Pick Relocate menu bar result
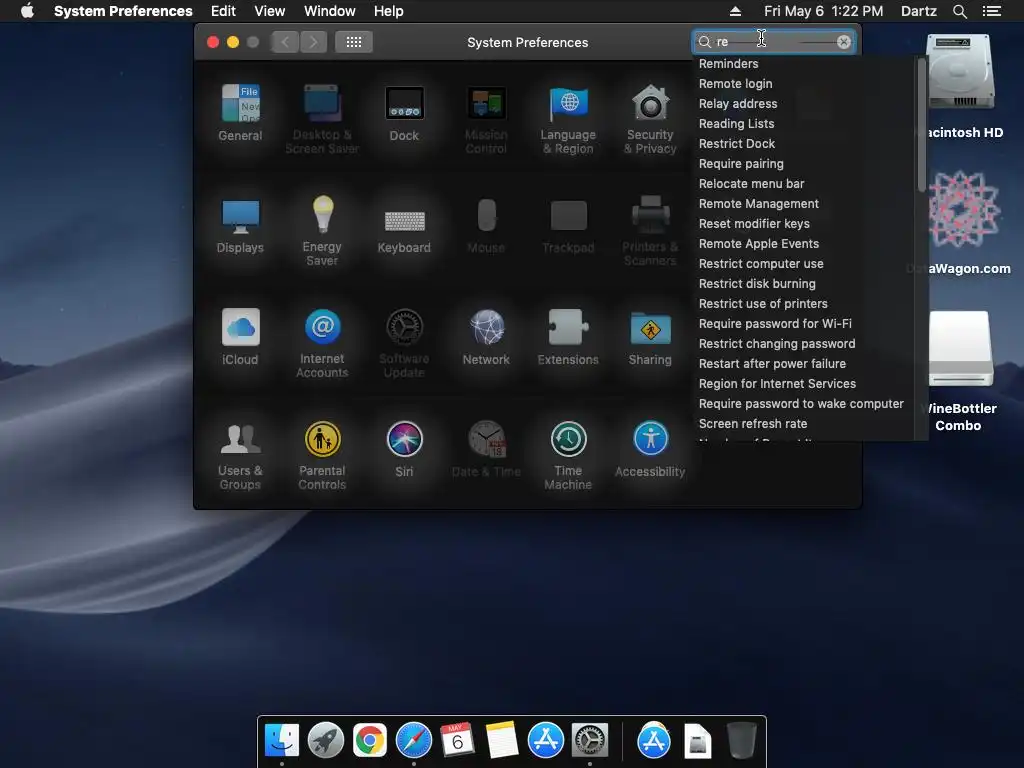The height and width of the screenshot is (768, 1024). [x=752, y=184]
